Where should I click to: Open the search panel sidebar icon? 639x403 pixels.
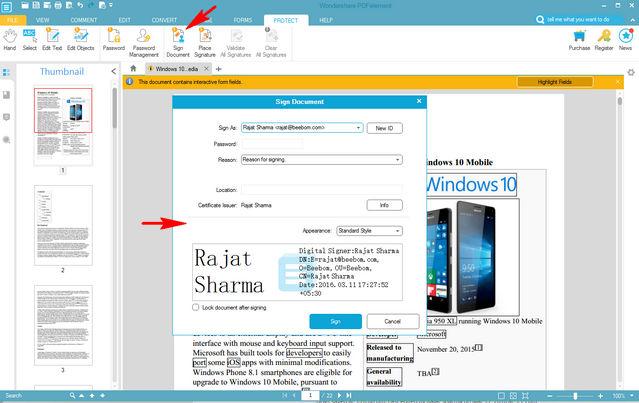click(6, 140)
